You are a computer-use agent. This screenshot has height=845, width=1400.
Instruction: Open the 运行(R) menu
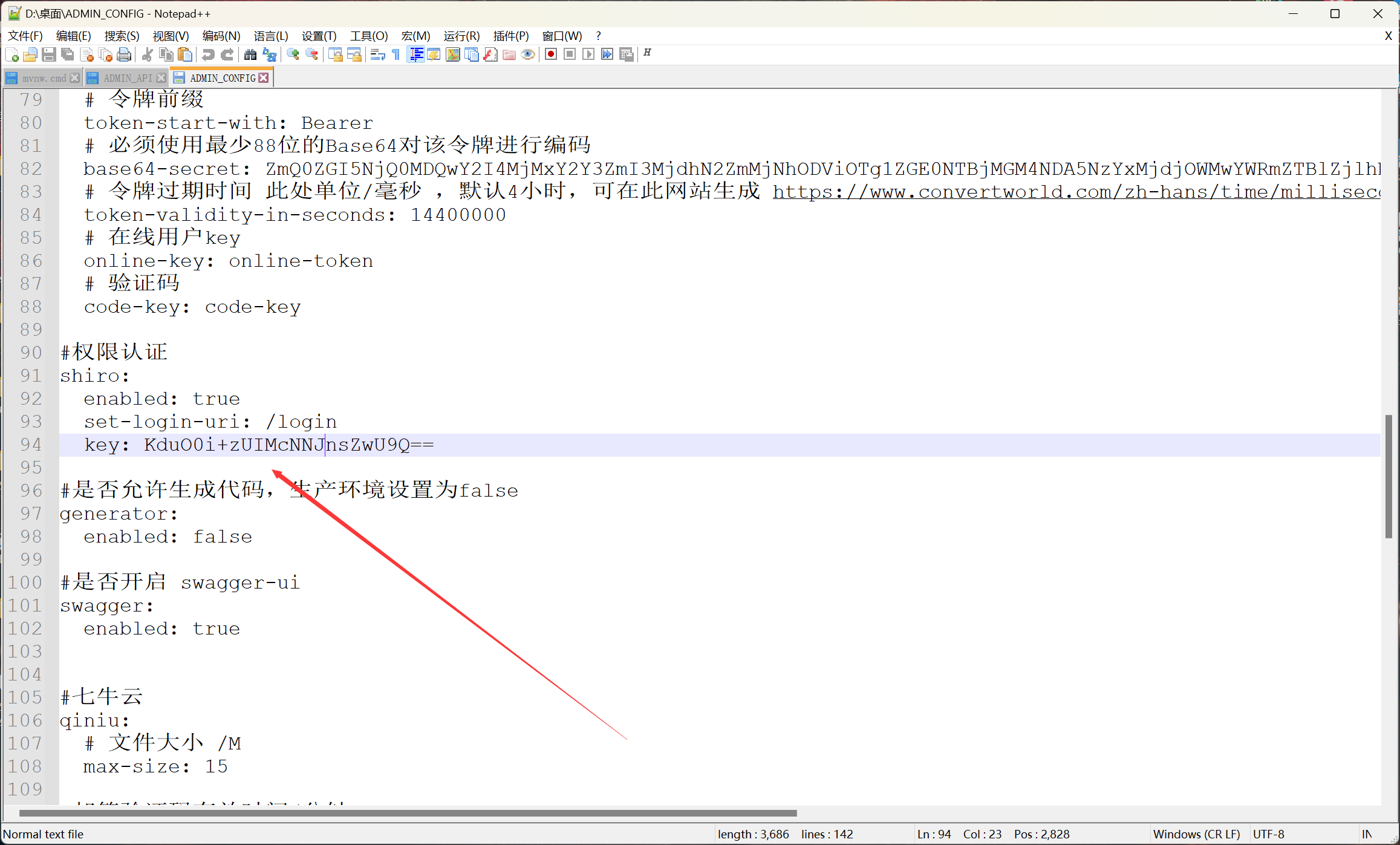461,36
